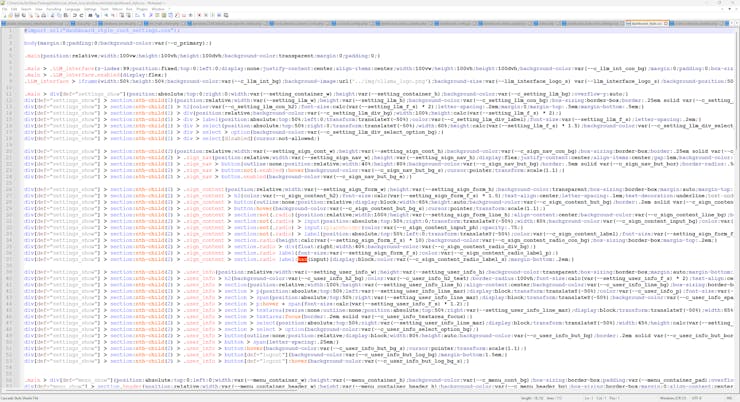Open Folder as Workspace toolbar icon
This screenshot has height=402, width=740.
pyautogui.click(x=183, y=15)
